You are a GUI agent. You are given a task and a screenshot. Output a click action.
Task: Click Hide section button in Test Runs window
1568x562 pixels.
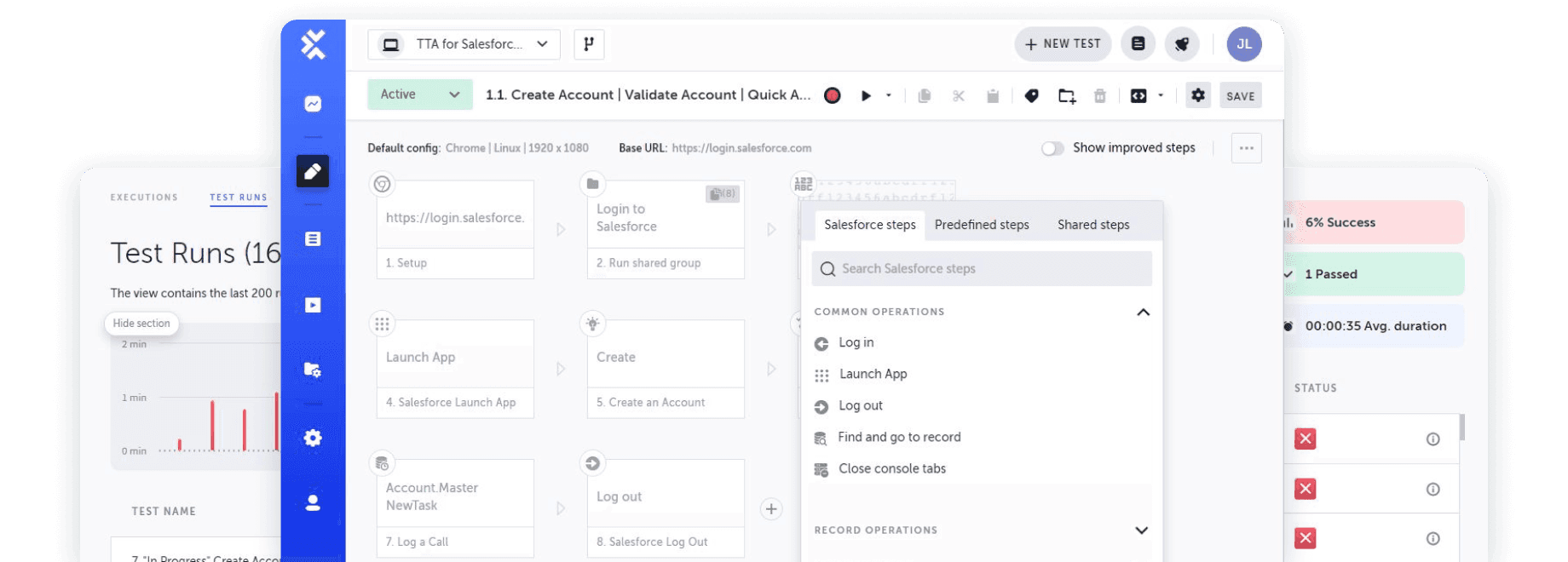(141, 324)
